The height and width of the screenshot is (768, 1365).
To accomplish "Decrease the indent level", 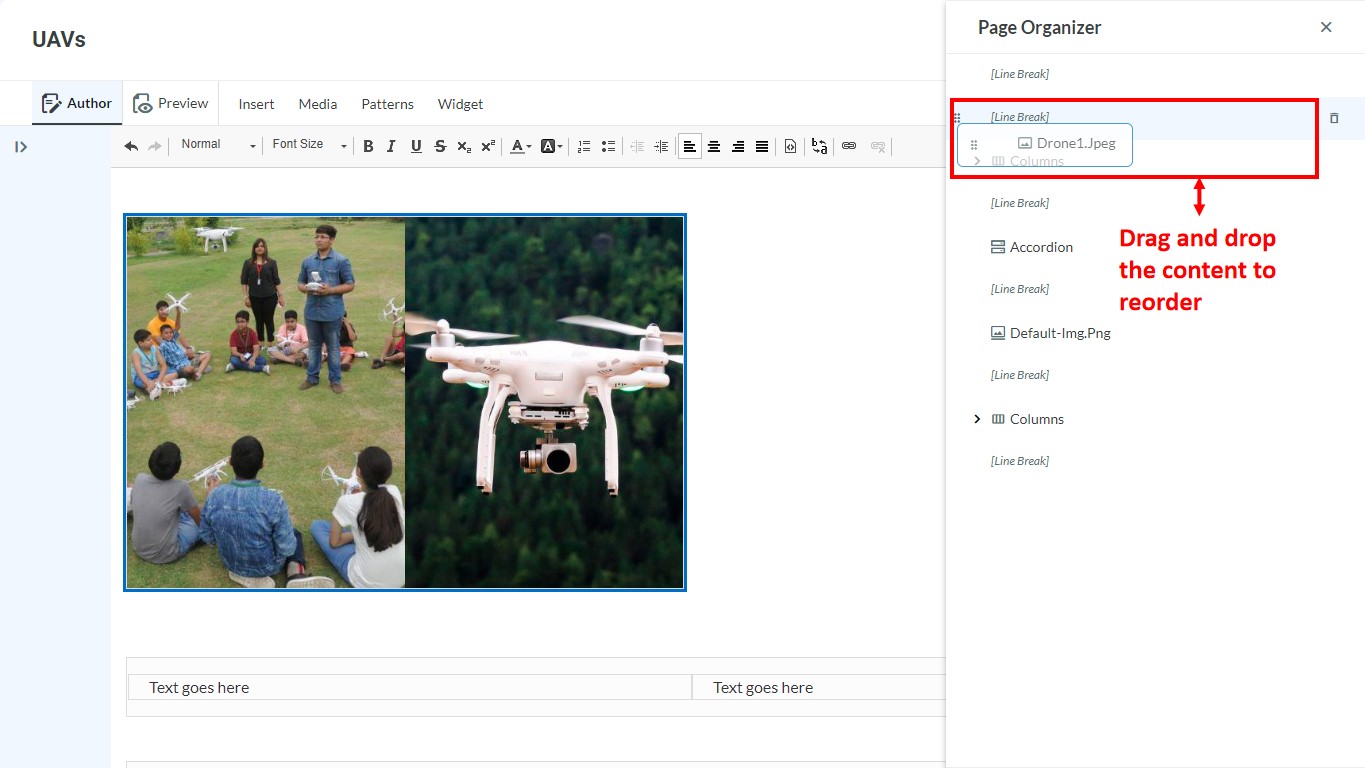I will tap(637, 146).
